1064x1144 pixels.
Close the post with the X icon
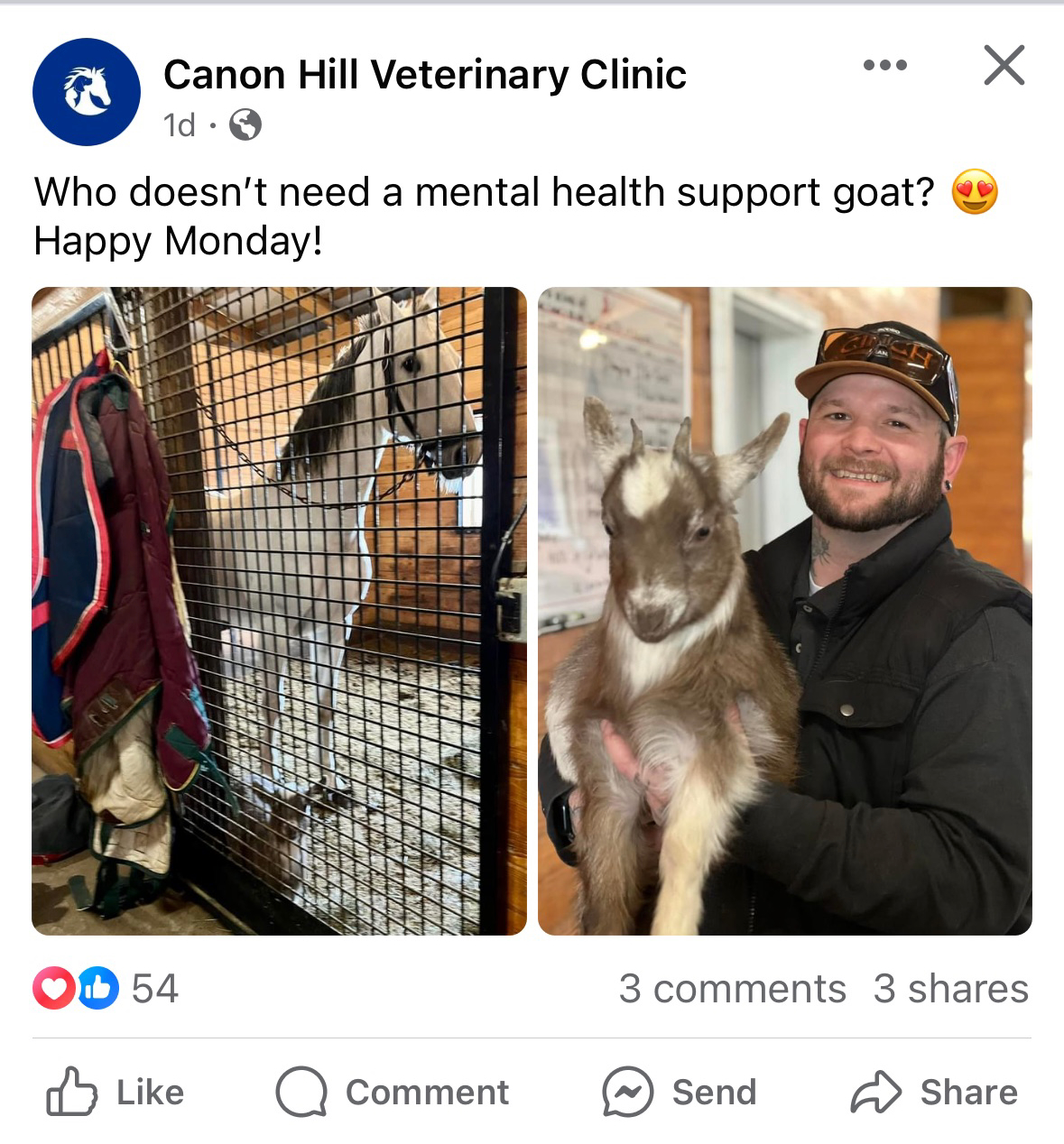(1004, 65)
